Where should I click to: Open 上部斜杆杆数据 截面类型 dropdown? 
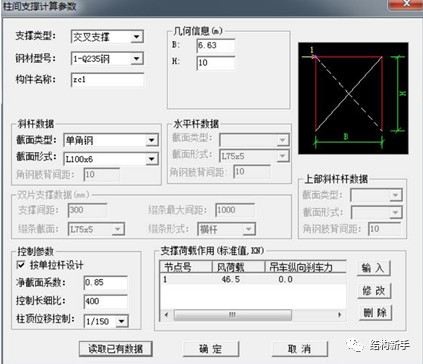pos(376,195)
